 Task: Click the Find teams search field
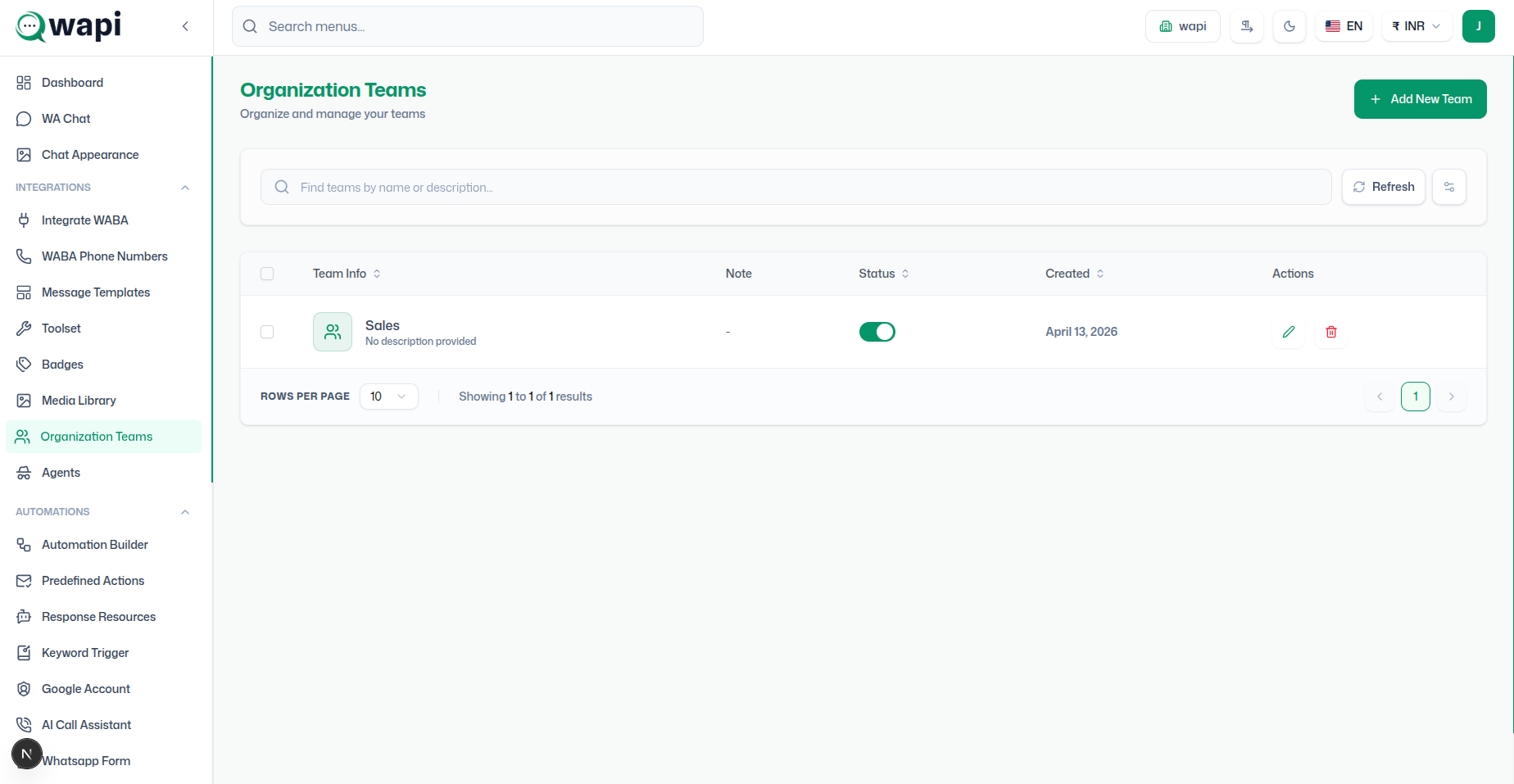point(796,187)
